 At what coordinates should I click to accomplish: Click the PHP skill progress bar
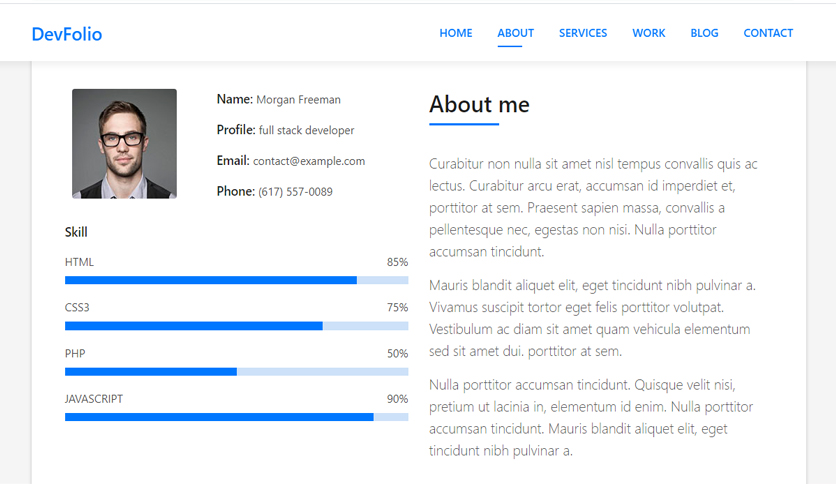click(x=237, y=372)
